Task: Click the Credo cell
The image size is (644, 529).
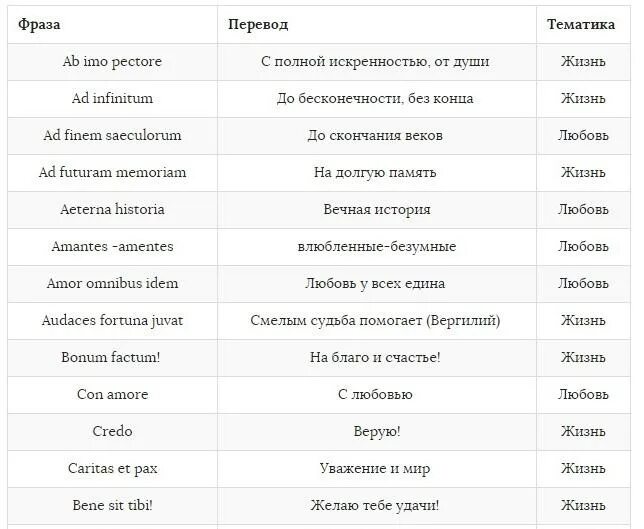Action: [x=112, y=431]
